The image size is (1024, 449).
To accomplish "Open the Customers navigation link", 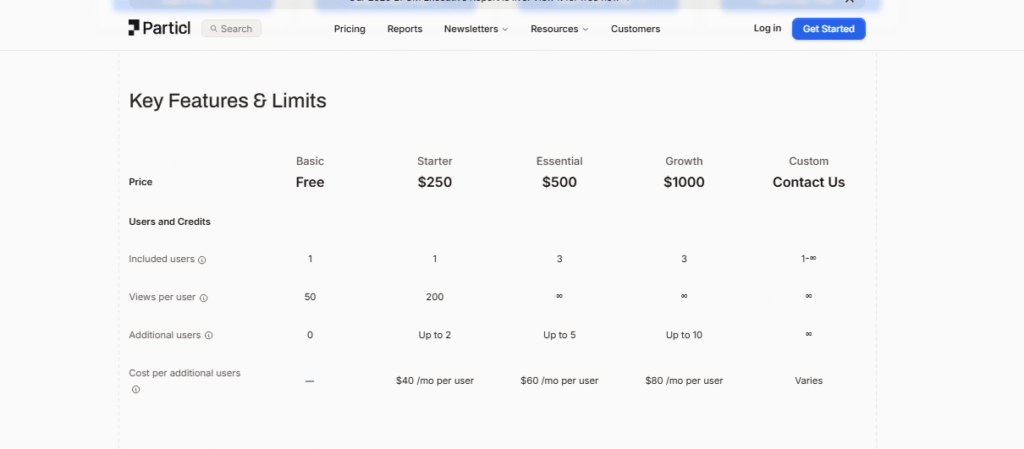I will click(x=635, y=29).
